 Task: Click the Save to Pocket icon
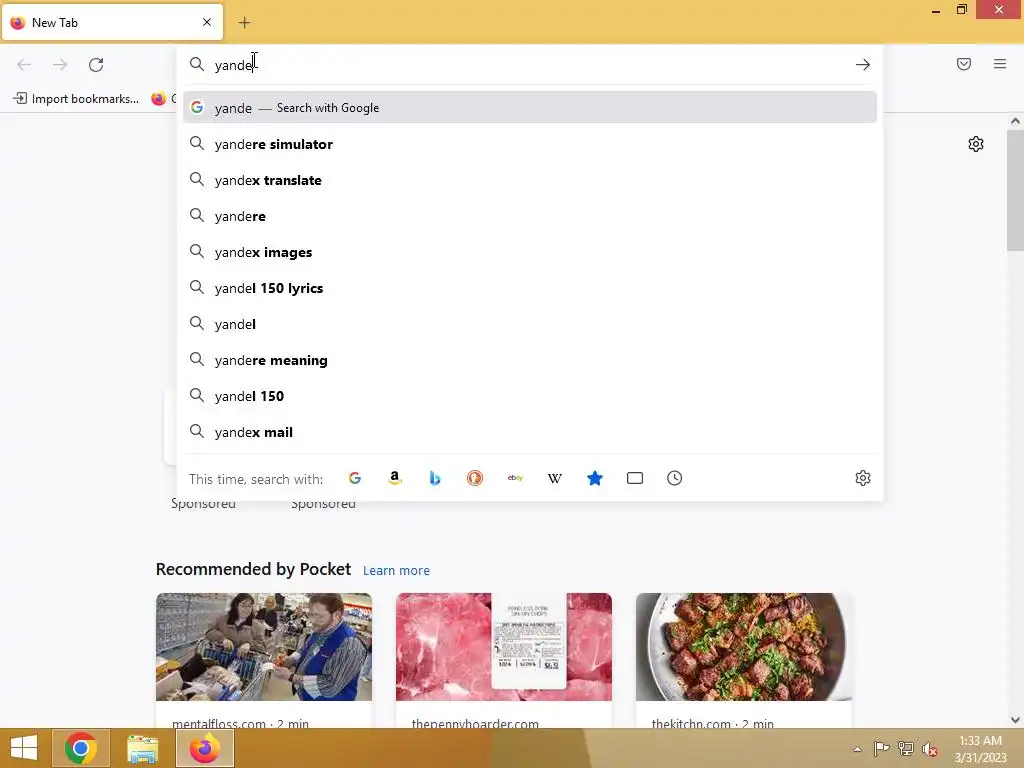[x=964, y=64]
